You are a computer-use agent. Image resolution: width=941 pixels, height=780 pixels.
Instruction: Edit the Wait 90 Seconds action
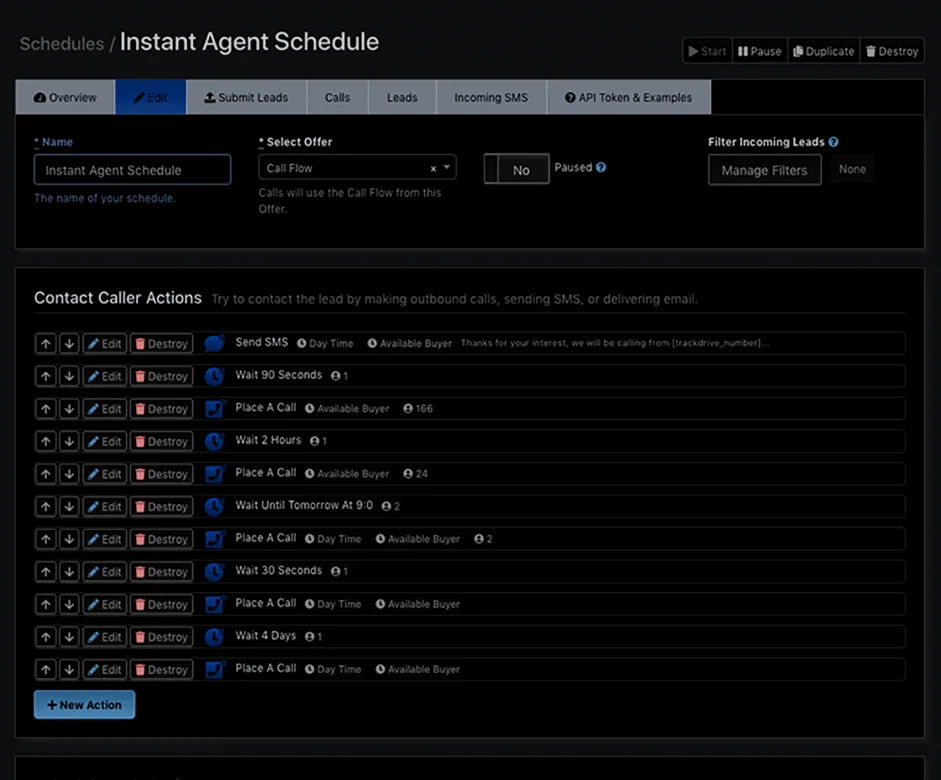click(104, 376)
